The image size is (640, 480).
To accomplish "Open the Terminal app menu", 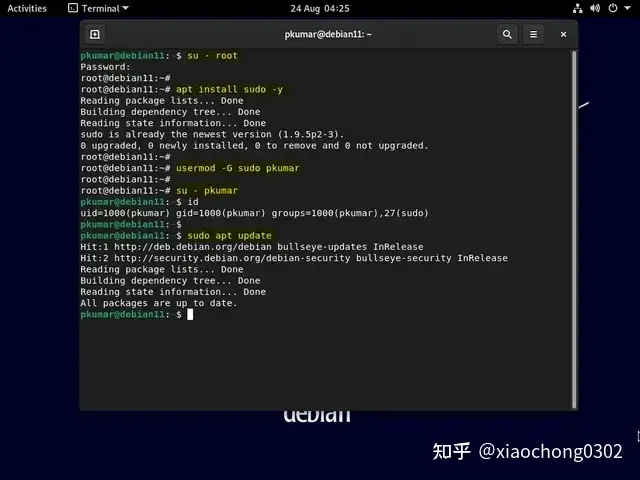I will [98, 8].
